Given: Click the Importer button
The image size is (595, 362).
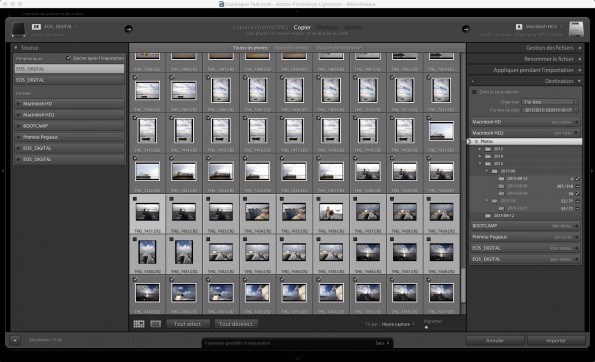Looking at the screenshot, I should (x=556, y=340).
